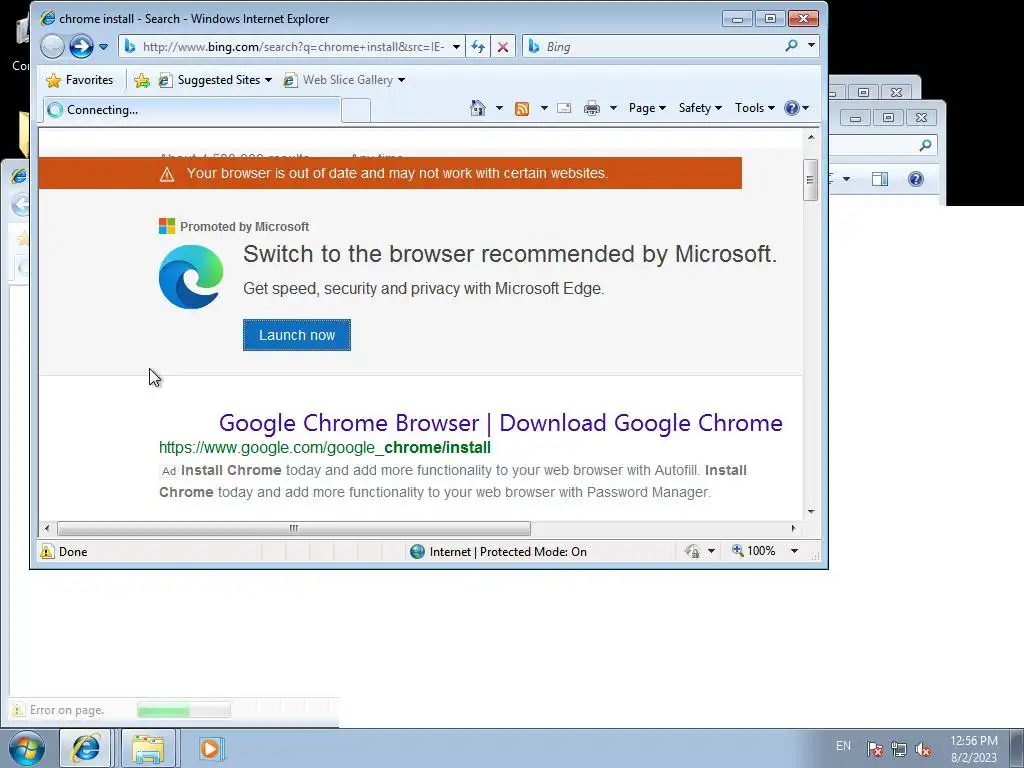The width and height of the screenshot is (1024, 768).
Task: Click the search magnifier icon
Action: coord(792,46)
